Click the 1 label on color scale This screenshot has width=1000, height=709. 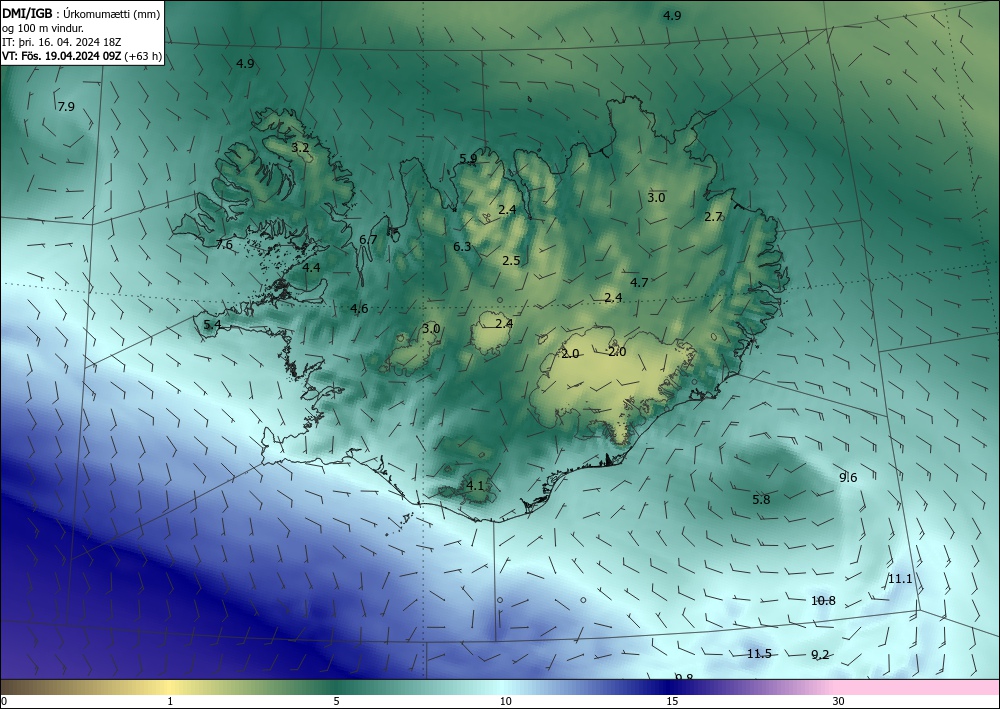coord(170,701)
